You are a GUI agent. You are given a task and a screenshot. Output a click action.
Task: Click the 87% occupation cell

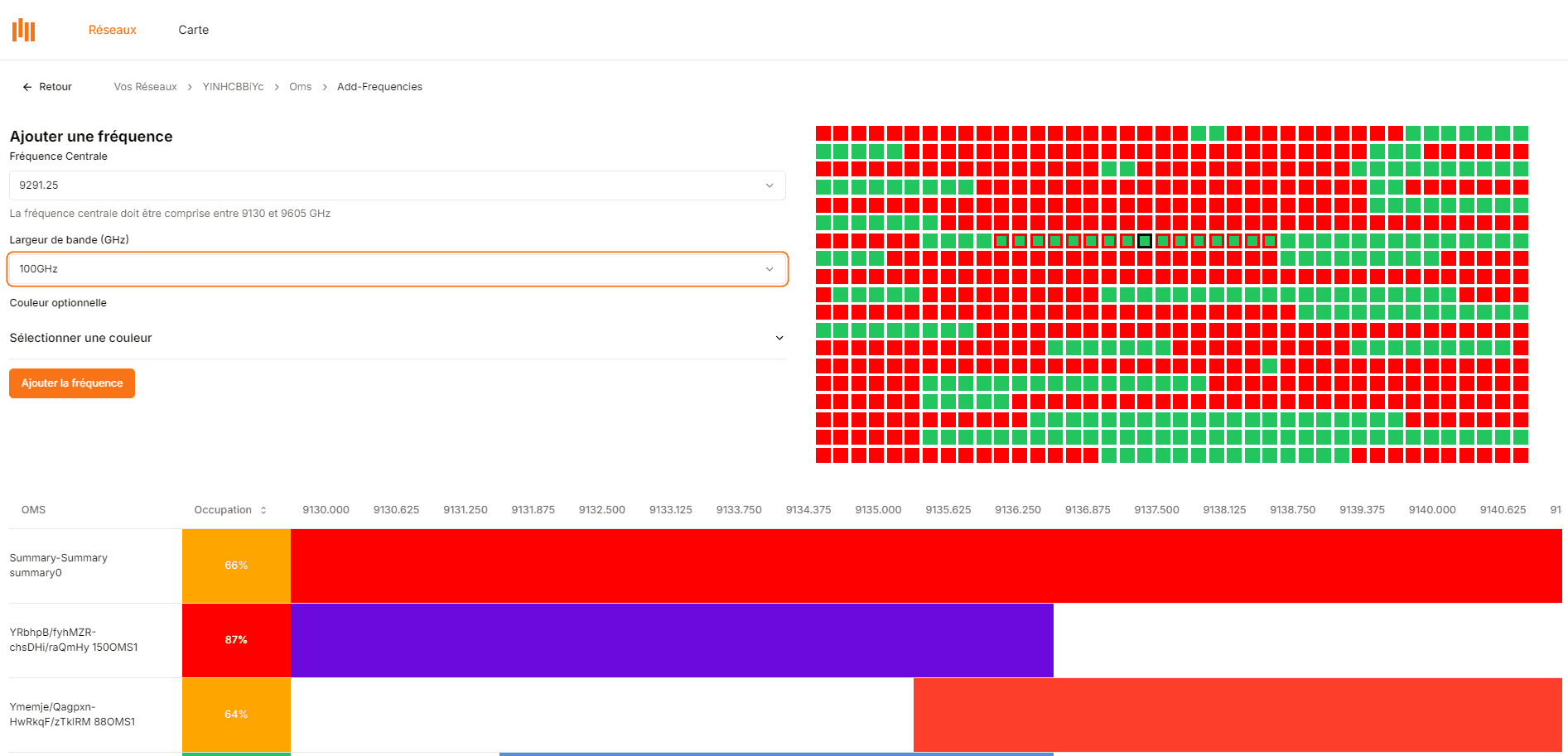[x=236, y=640]
